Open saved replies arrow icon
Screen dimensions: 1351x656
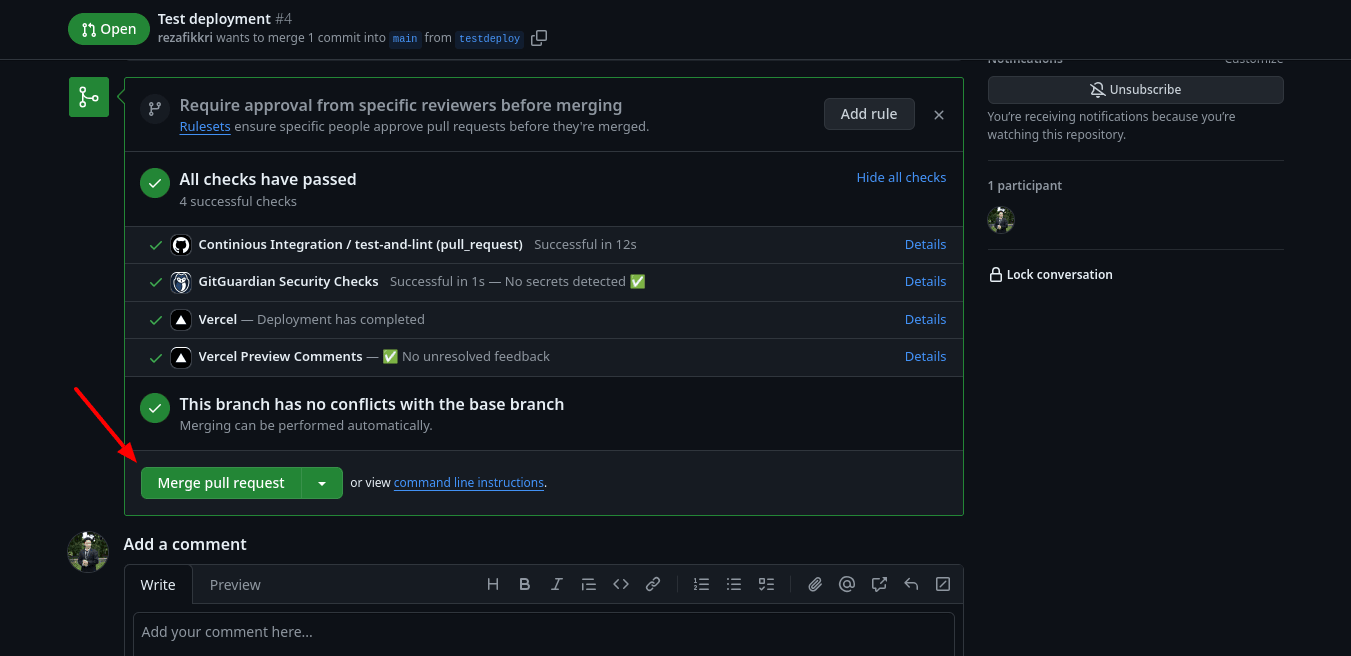pos(911,584)
